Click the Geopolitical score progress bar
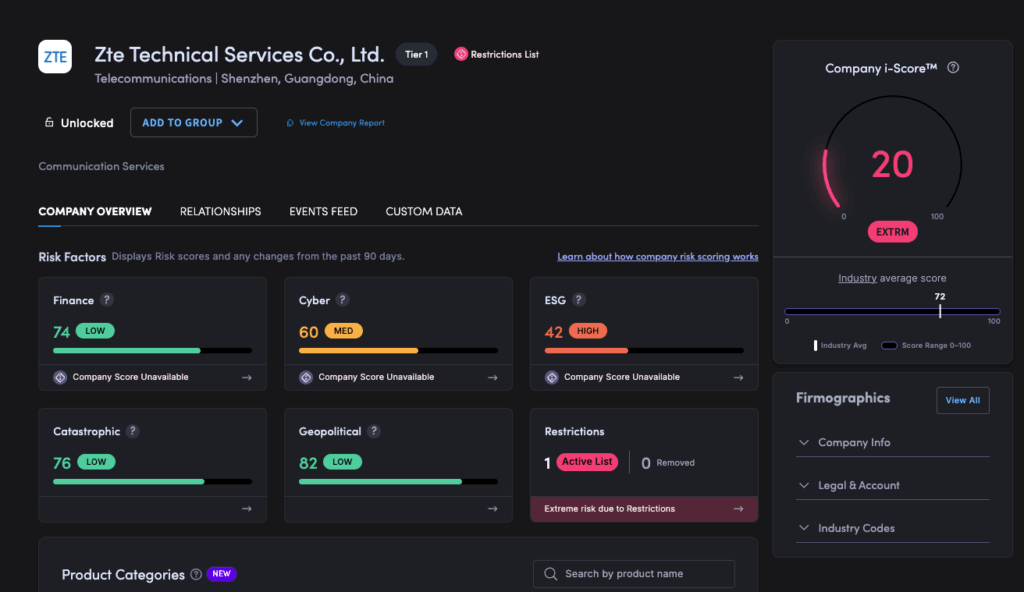Viewport: 1024px width, 592px height. [398, 482]
